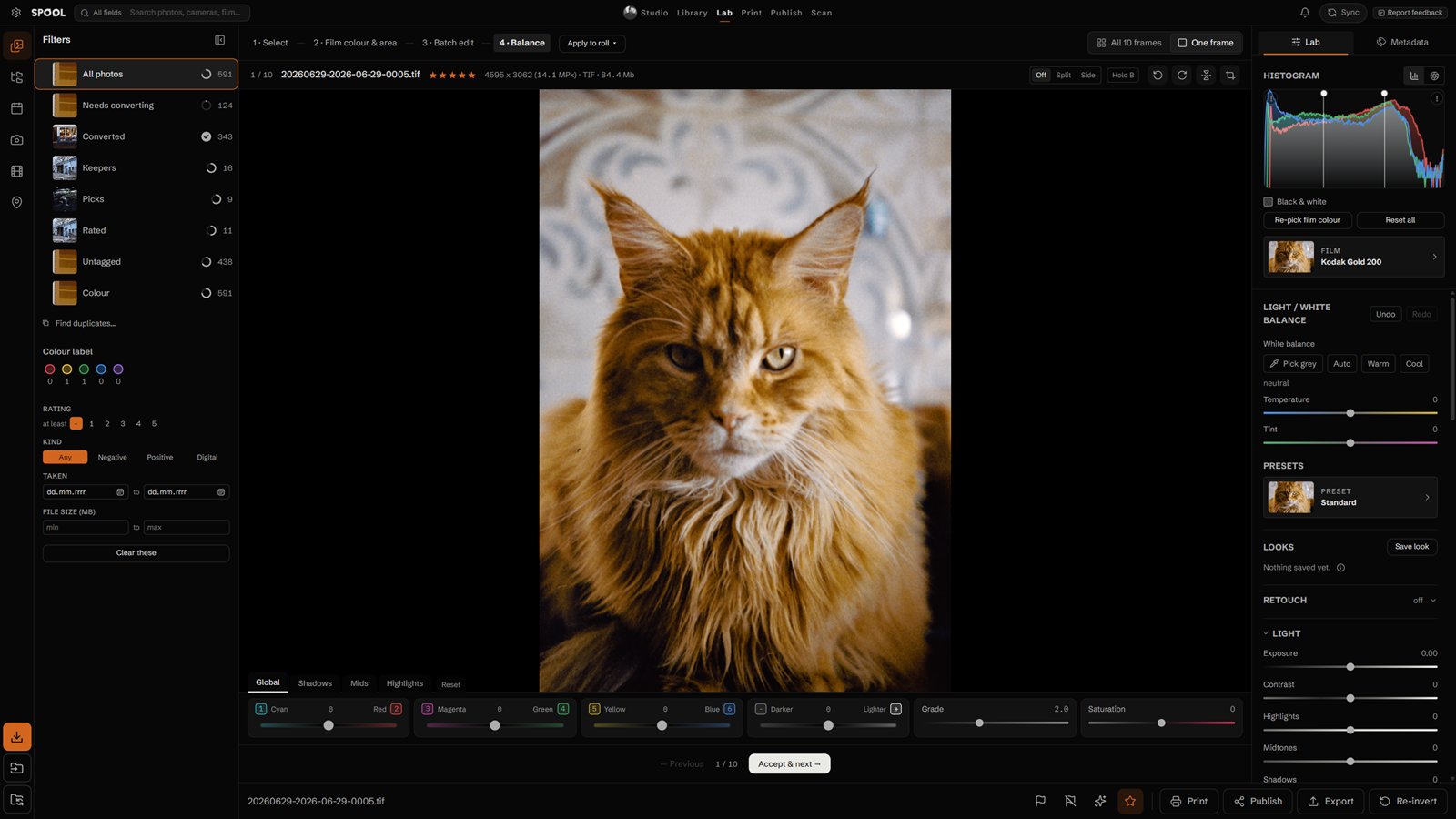This screenshot has height=819, width=1456.
Task: Flip the image with mirror icon
Action: (x=1206, y=76)
